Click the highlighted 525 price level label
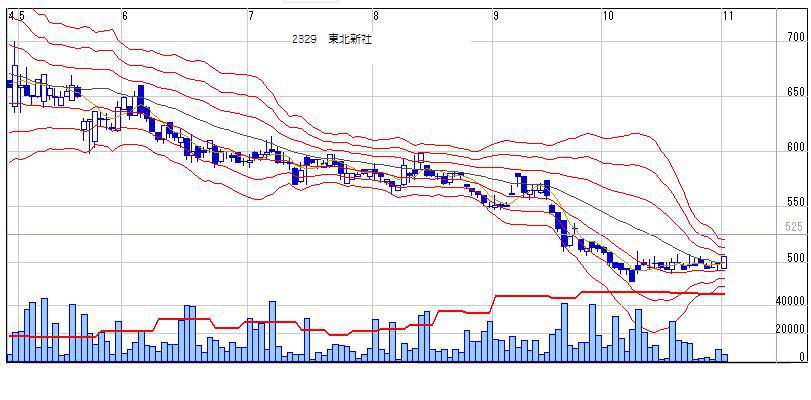This screenshot has width=811, height=400. [794, 227]
